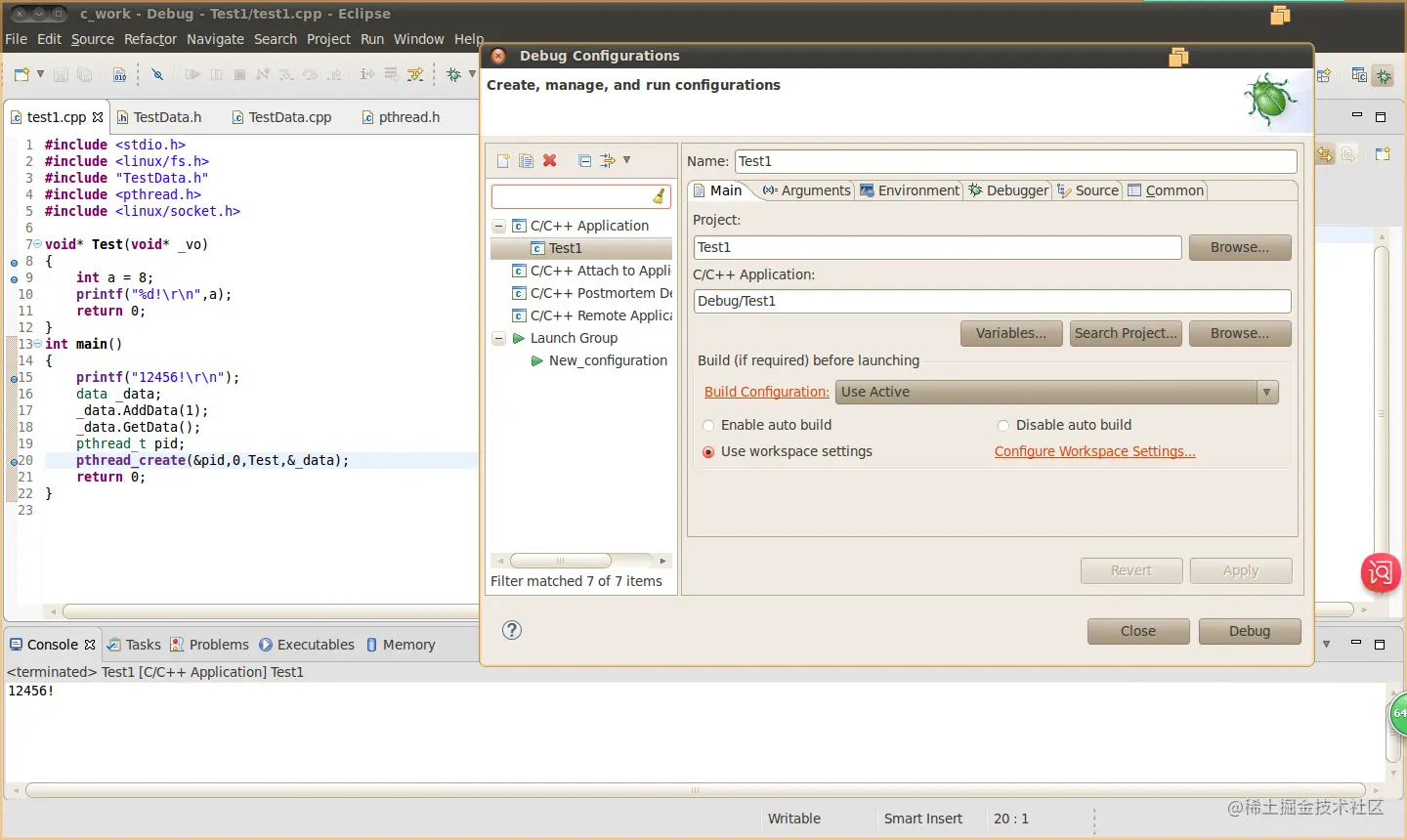This screenshot has height=840, width=1407.
Task: Click the Resume debug toolbar icon
Action: pyautogui.click(x=192, y=74)
